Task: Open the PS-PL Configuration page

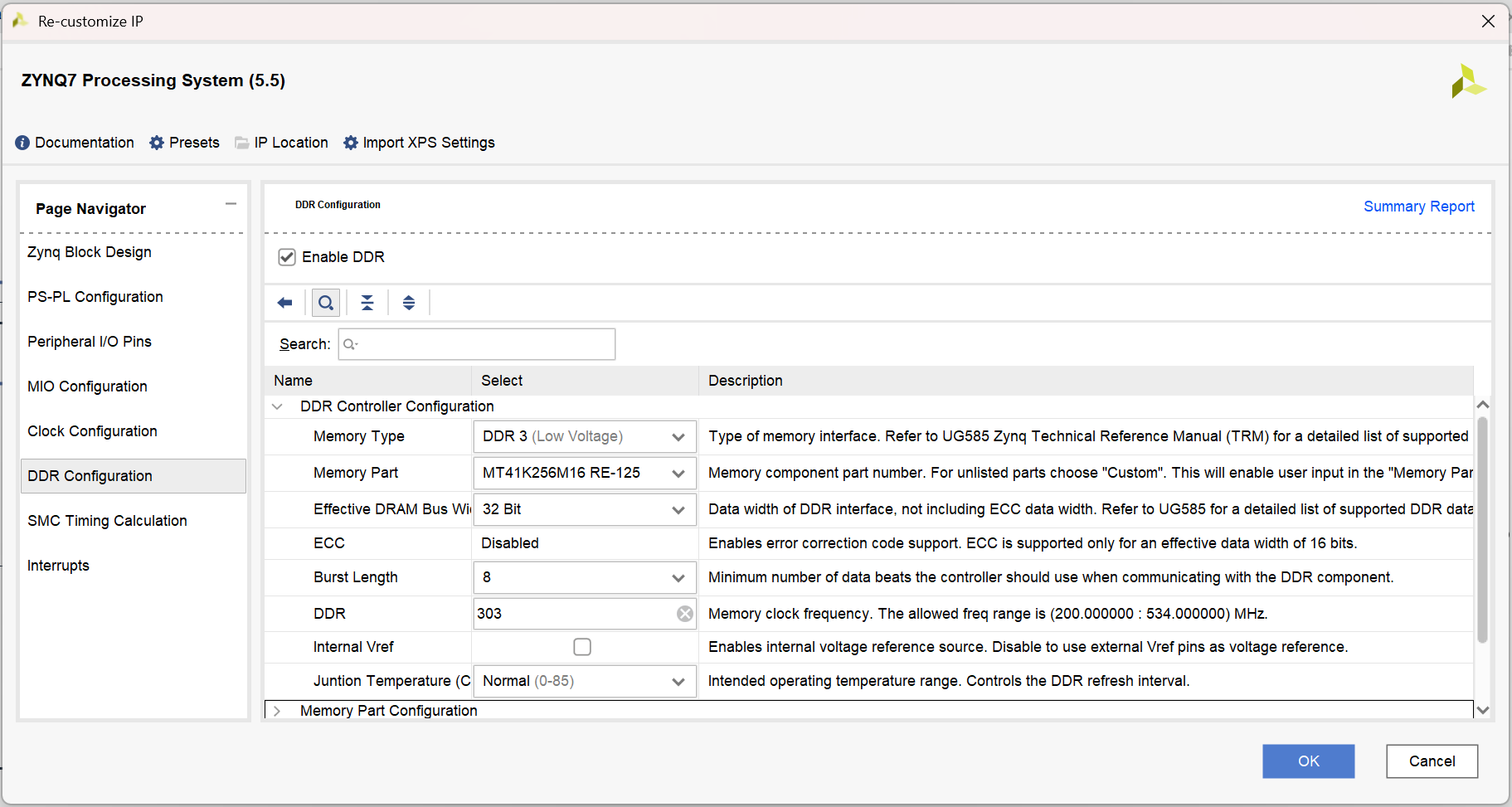Action: [x=95, y=297]
